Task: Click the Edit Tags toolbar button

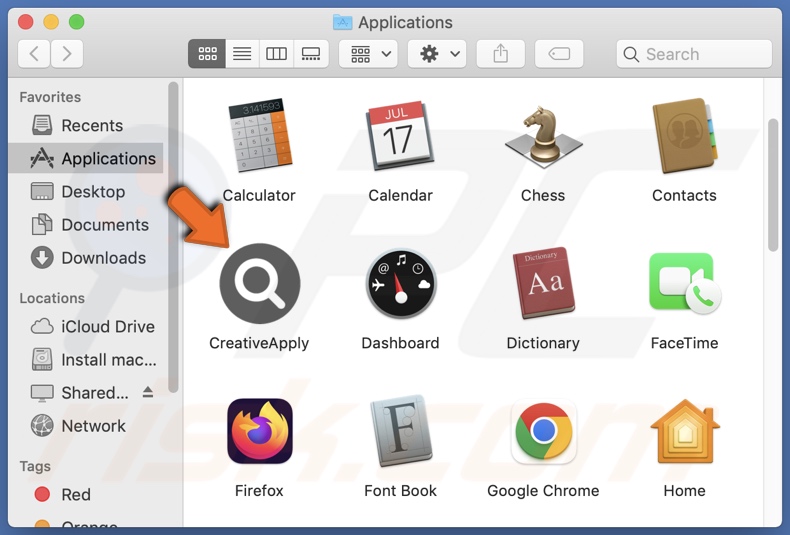Action: [559, 53]
